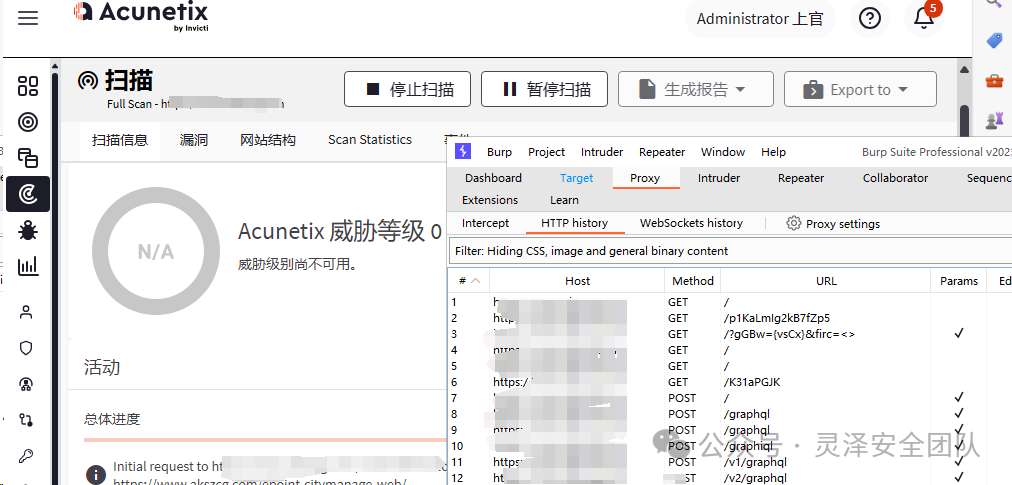This screenshot has height=485, width=1012.
Task: Open Users person icon in sidebar
Action: 26,313
